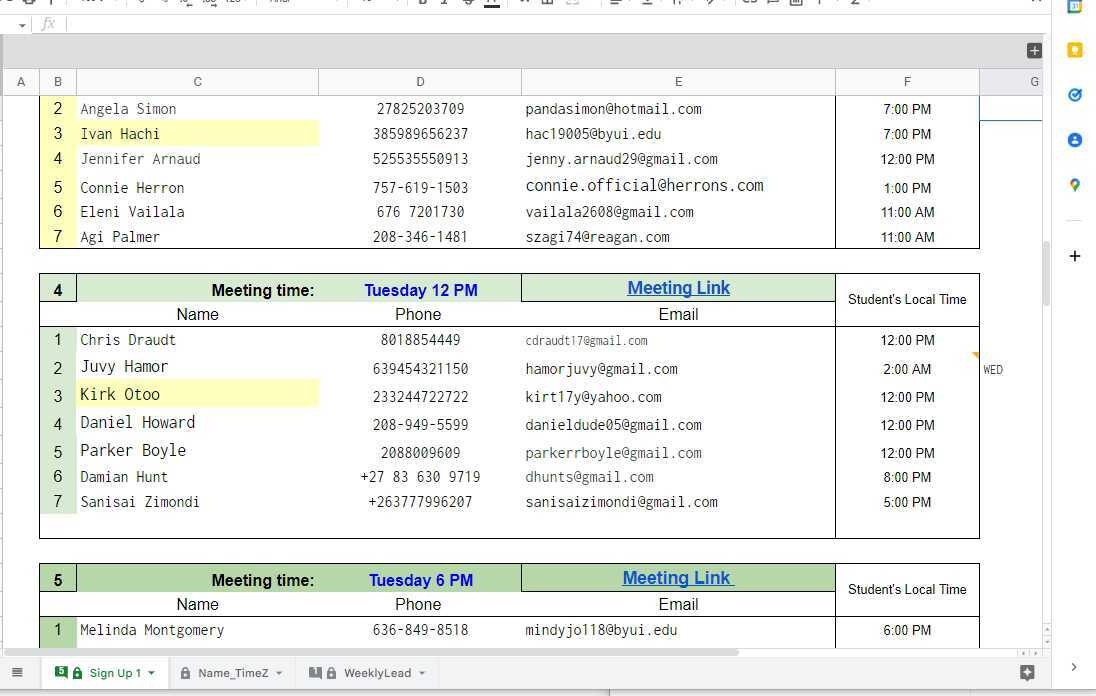Open the Meeting Link for Tuesday 6 PM

point(678,578)
